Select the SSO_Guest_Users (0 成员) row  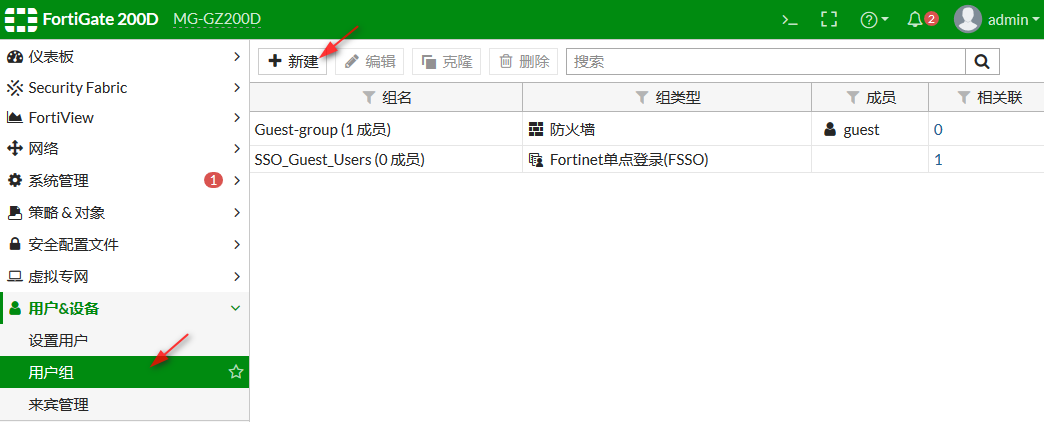647,160
